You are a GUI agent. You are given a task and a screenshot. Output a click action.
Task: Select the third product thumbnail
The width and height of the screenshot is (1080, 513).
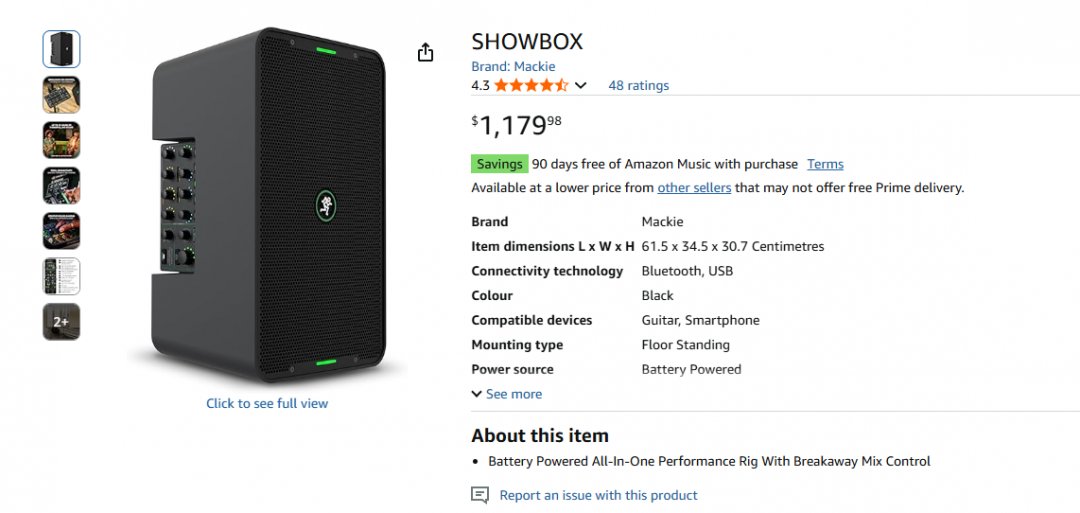61,140
